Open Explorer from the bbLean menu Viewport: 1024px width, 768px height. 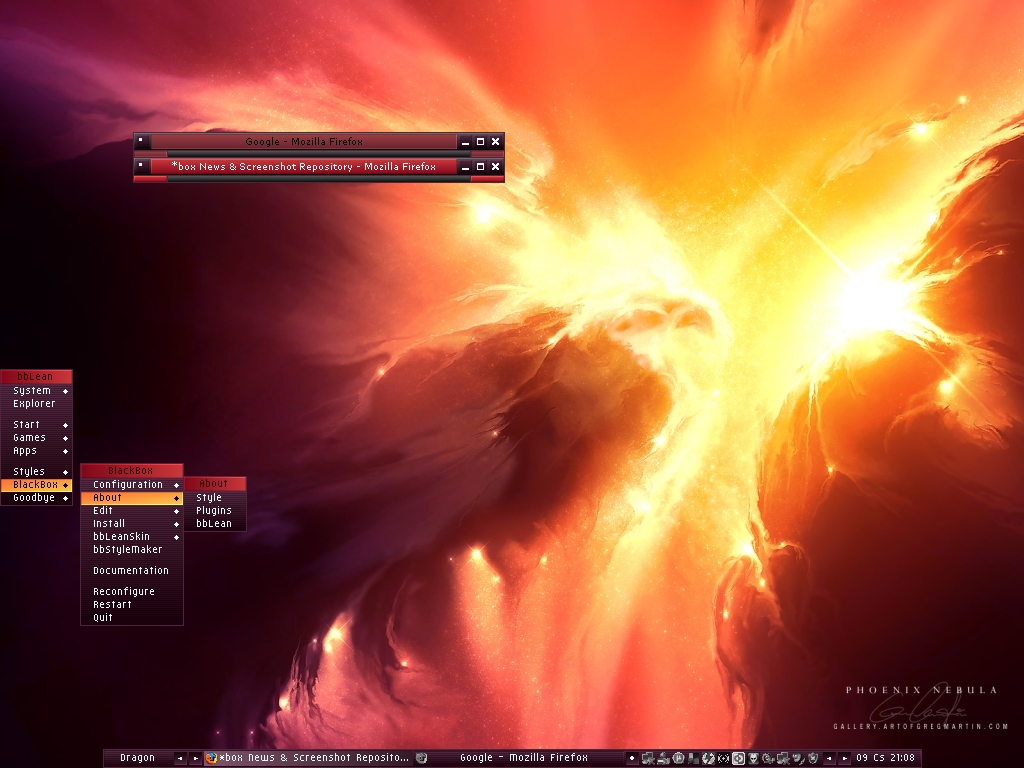[x=37, y=404]
